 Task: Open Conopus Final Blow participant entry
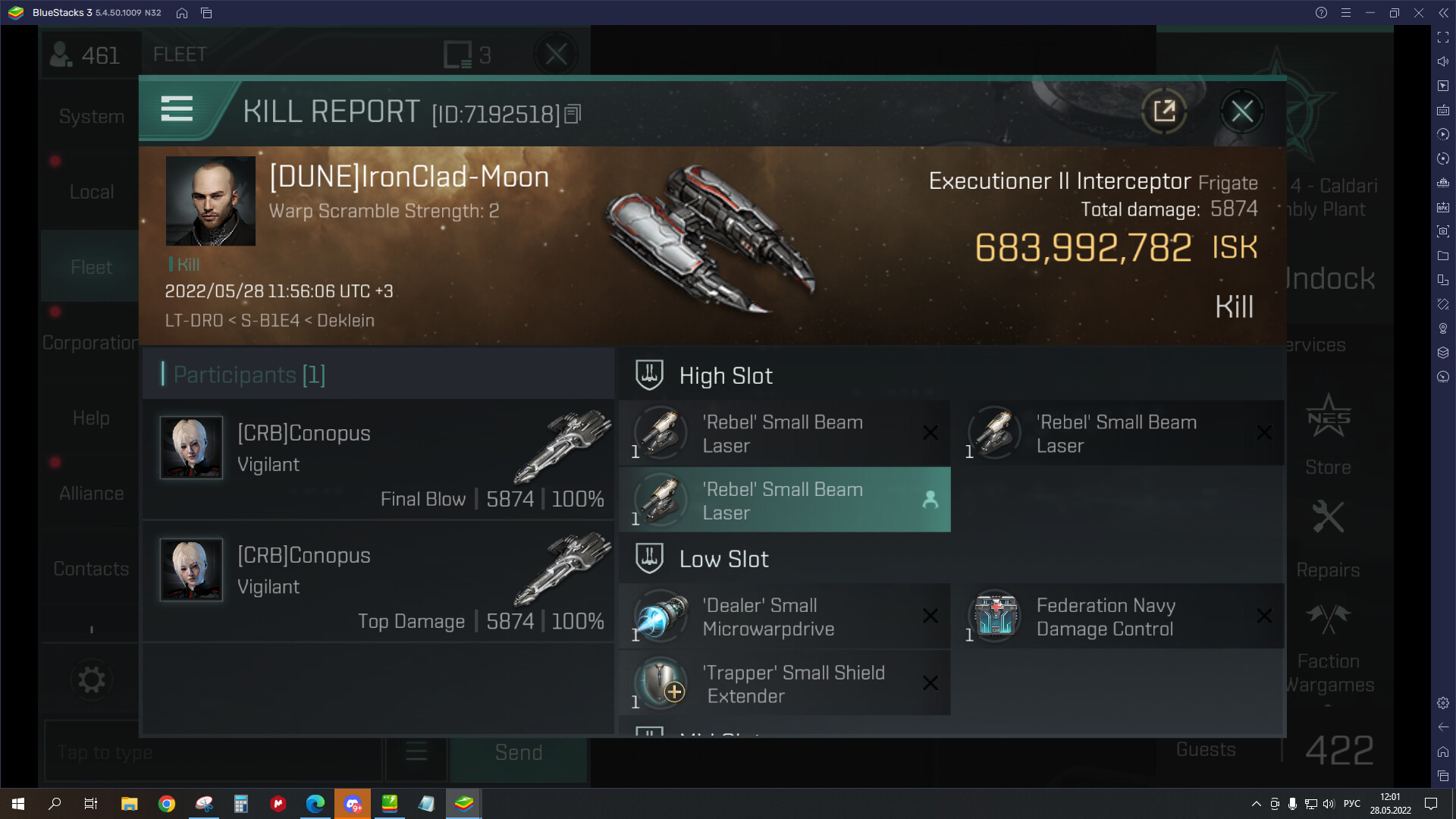pyautogui.click(x=378, y=459)
